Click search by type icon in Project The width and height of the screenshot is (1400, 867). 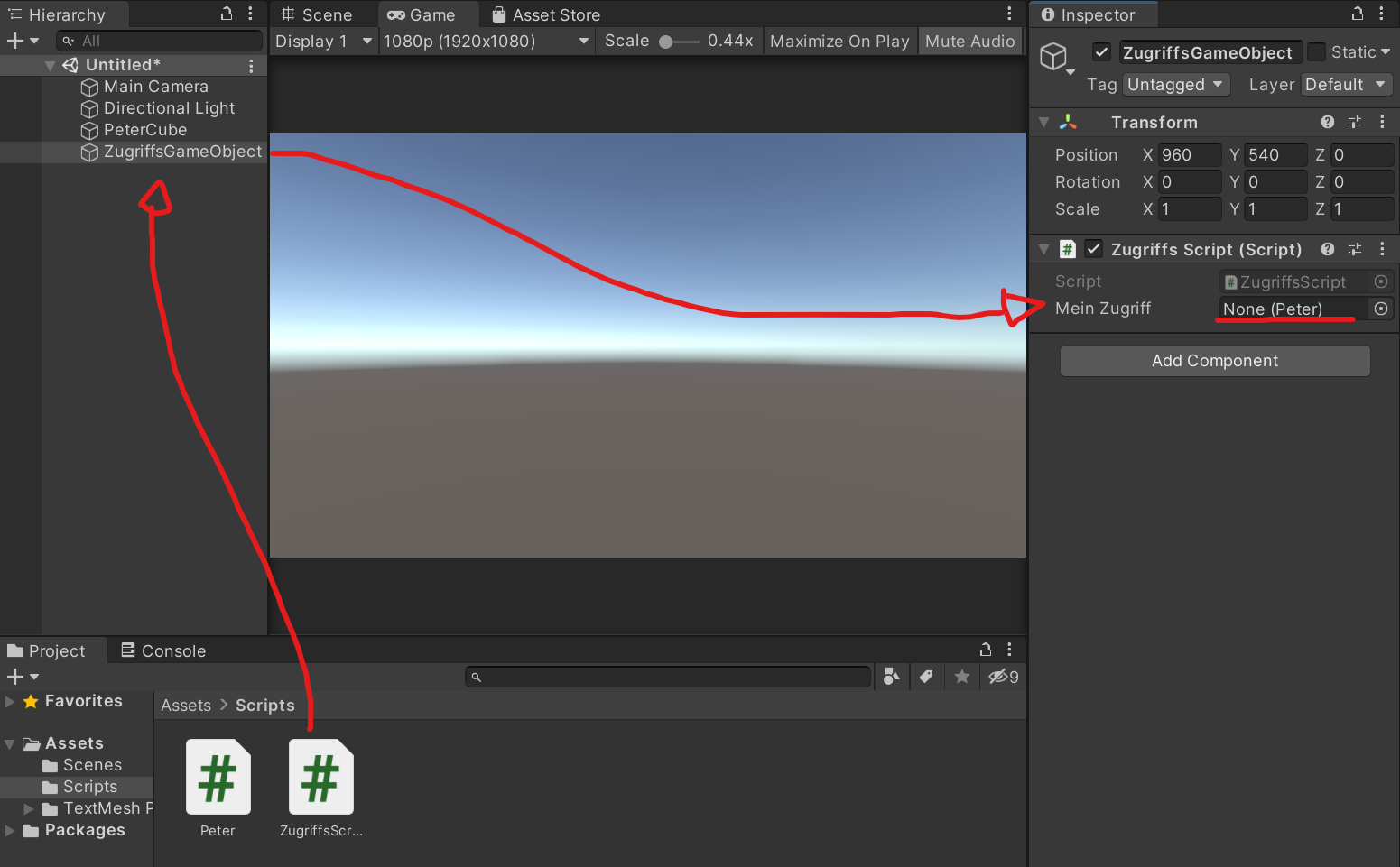coord(891,677)
